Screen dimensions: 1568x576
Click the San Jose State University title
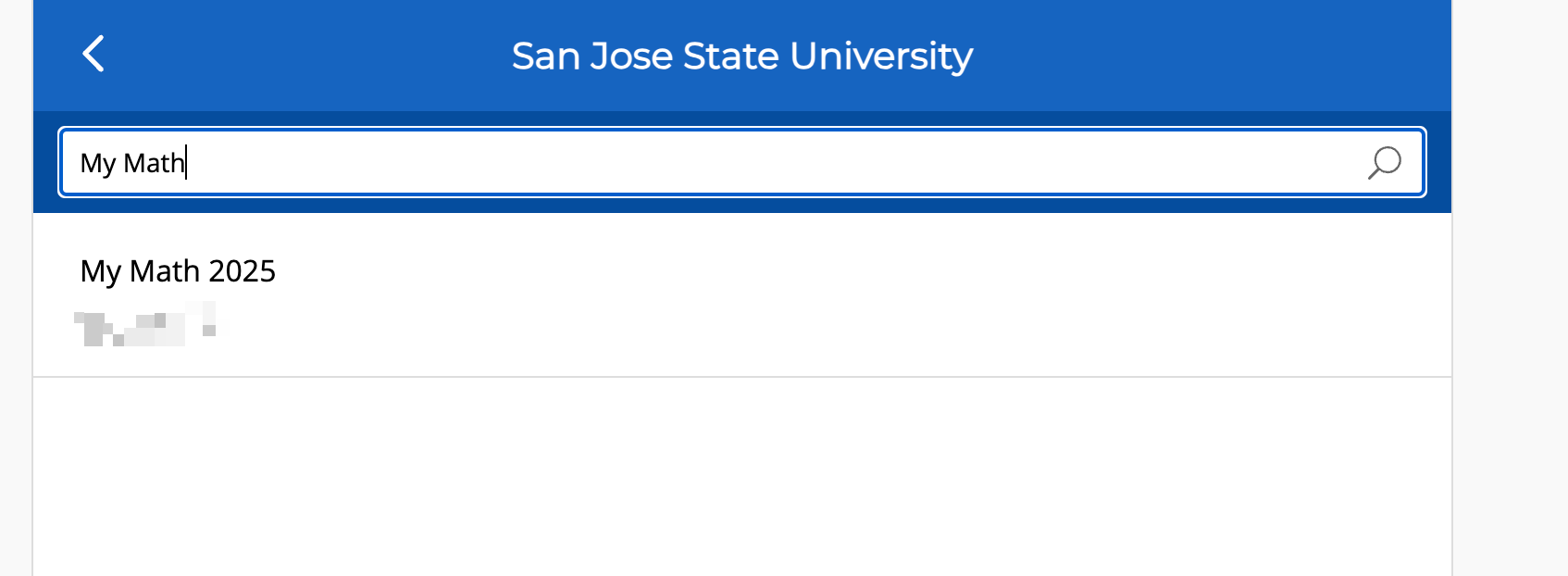click(x=742, y=56)
